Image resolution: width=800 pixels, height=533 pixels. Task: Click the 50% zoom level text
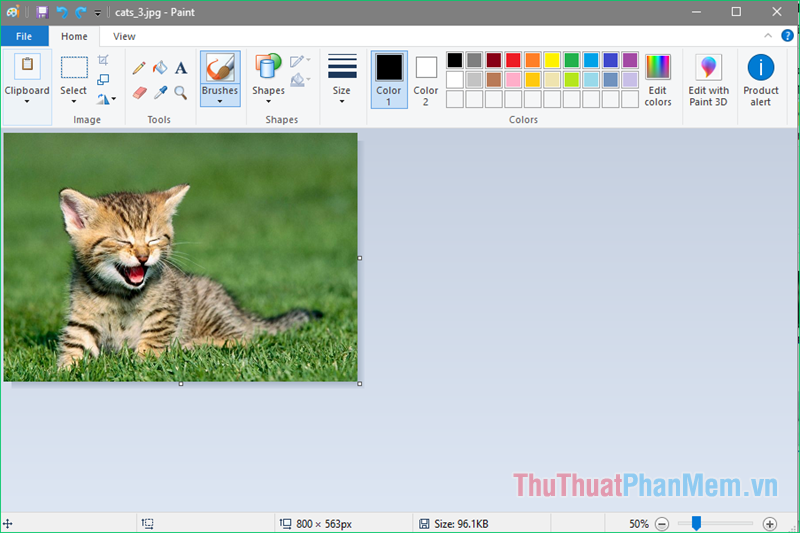point(638,524)
